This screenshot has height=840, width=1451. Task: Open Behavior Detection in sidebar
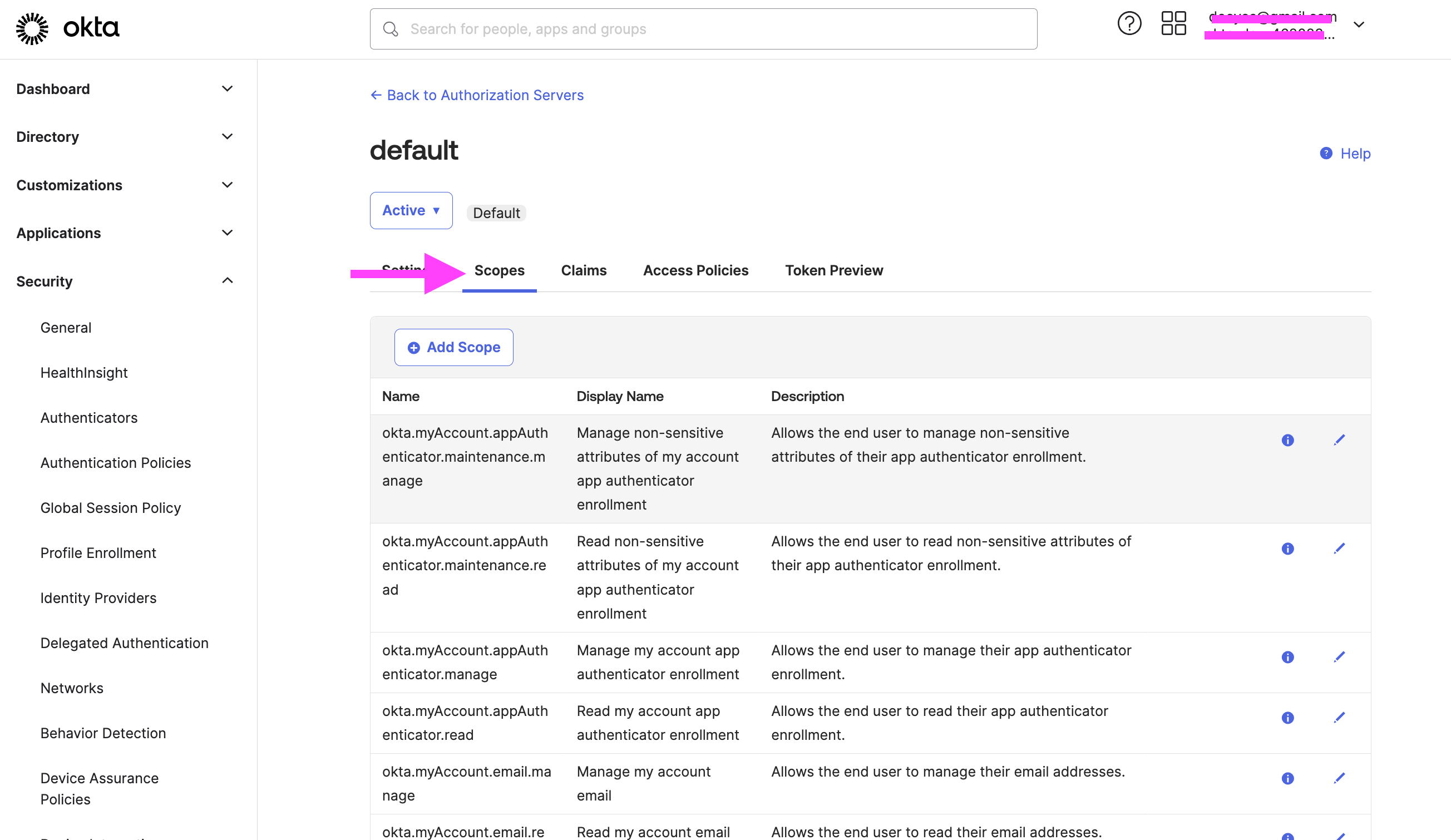click(x=103, y=734)
